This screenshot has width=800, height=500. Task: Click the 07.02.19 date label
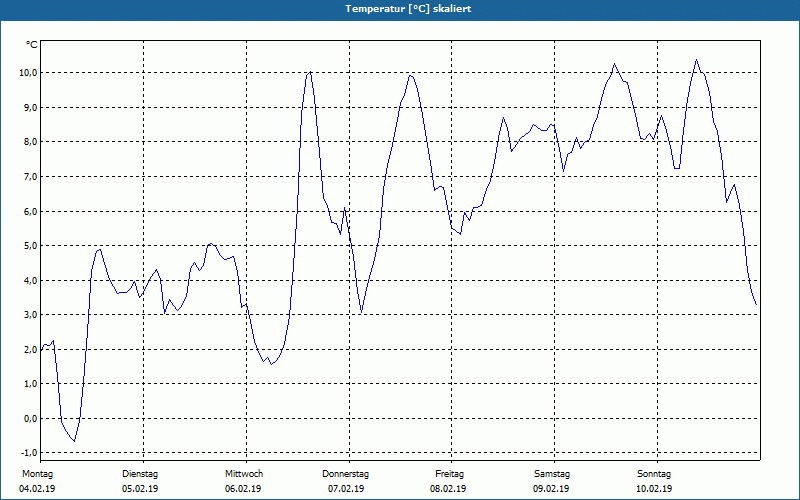click(346, 489)
